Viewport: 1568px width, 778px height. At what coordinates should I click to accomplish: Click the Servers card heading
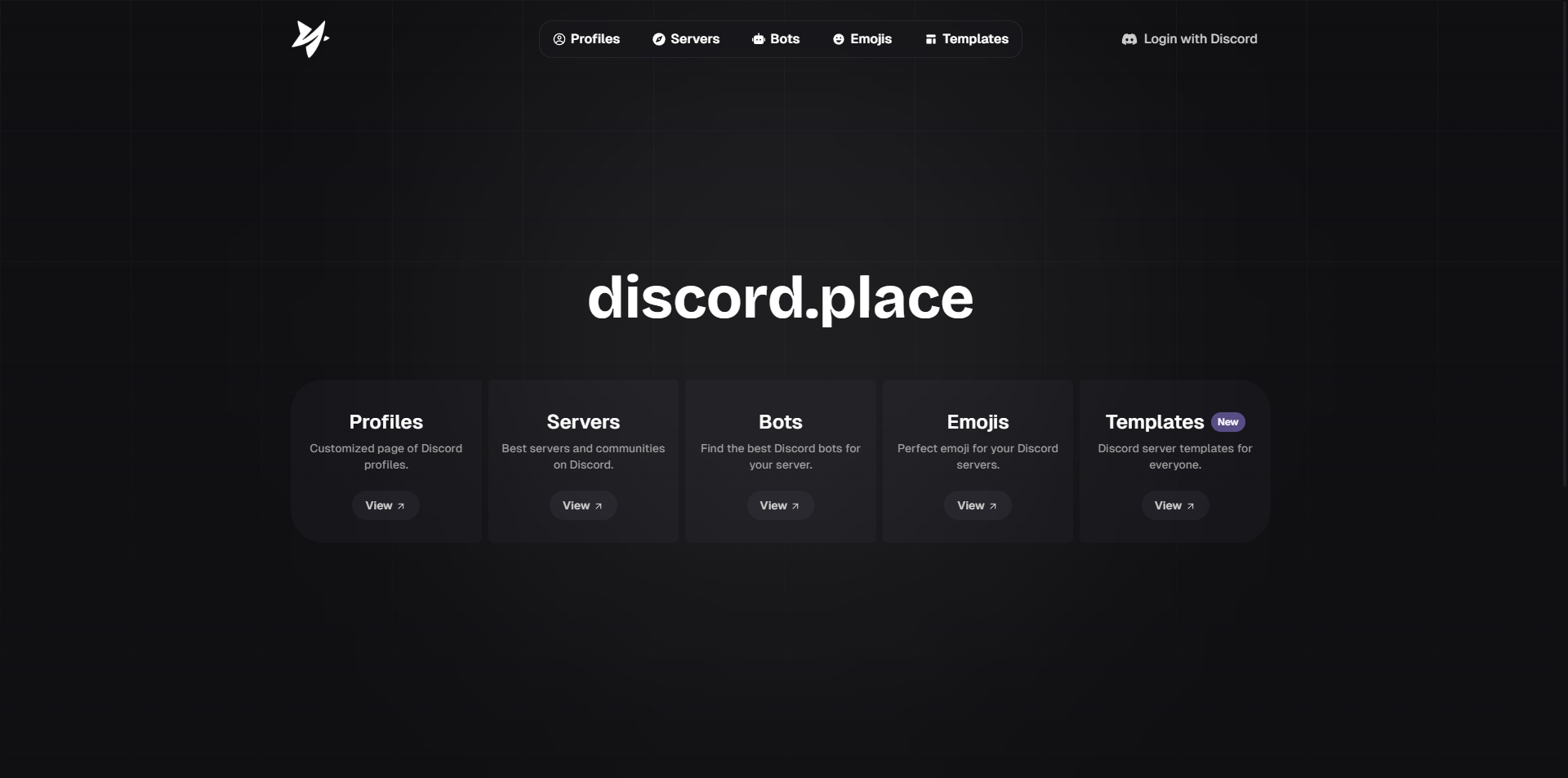[583, 422]
